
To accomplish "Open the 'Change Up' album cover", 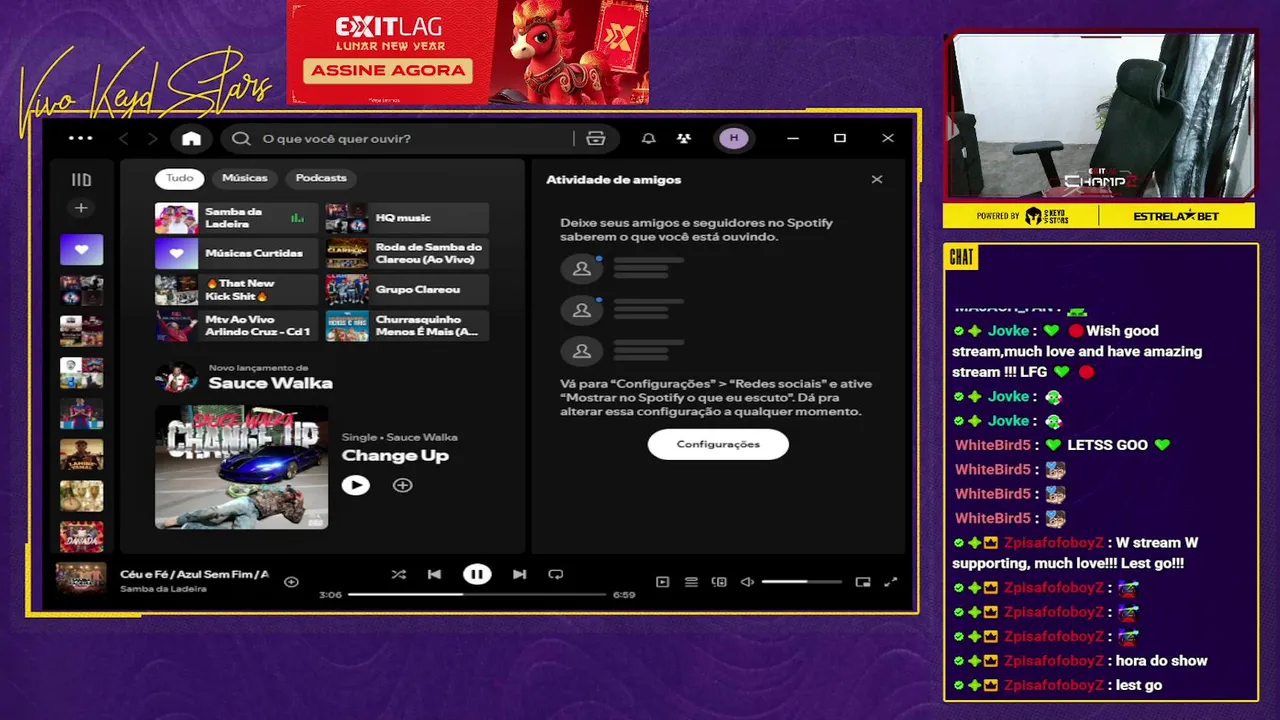I will click(241, 467).
